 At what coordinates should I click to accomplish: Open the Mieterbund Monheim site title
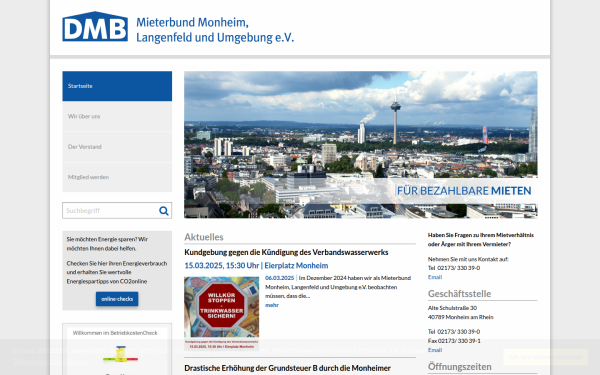coord(215,30)
